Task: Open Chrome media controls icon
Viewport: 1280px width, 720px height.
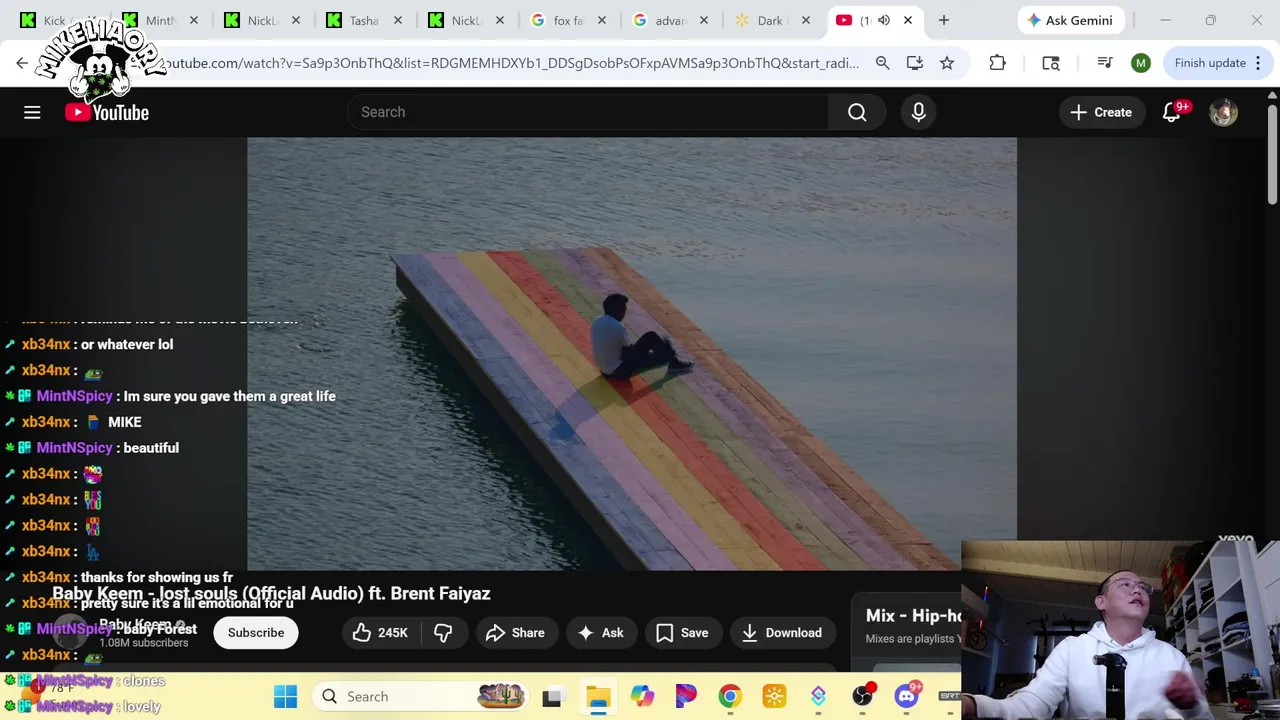Action: click(1104, 63)
